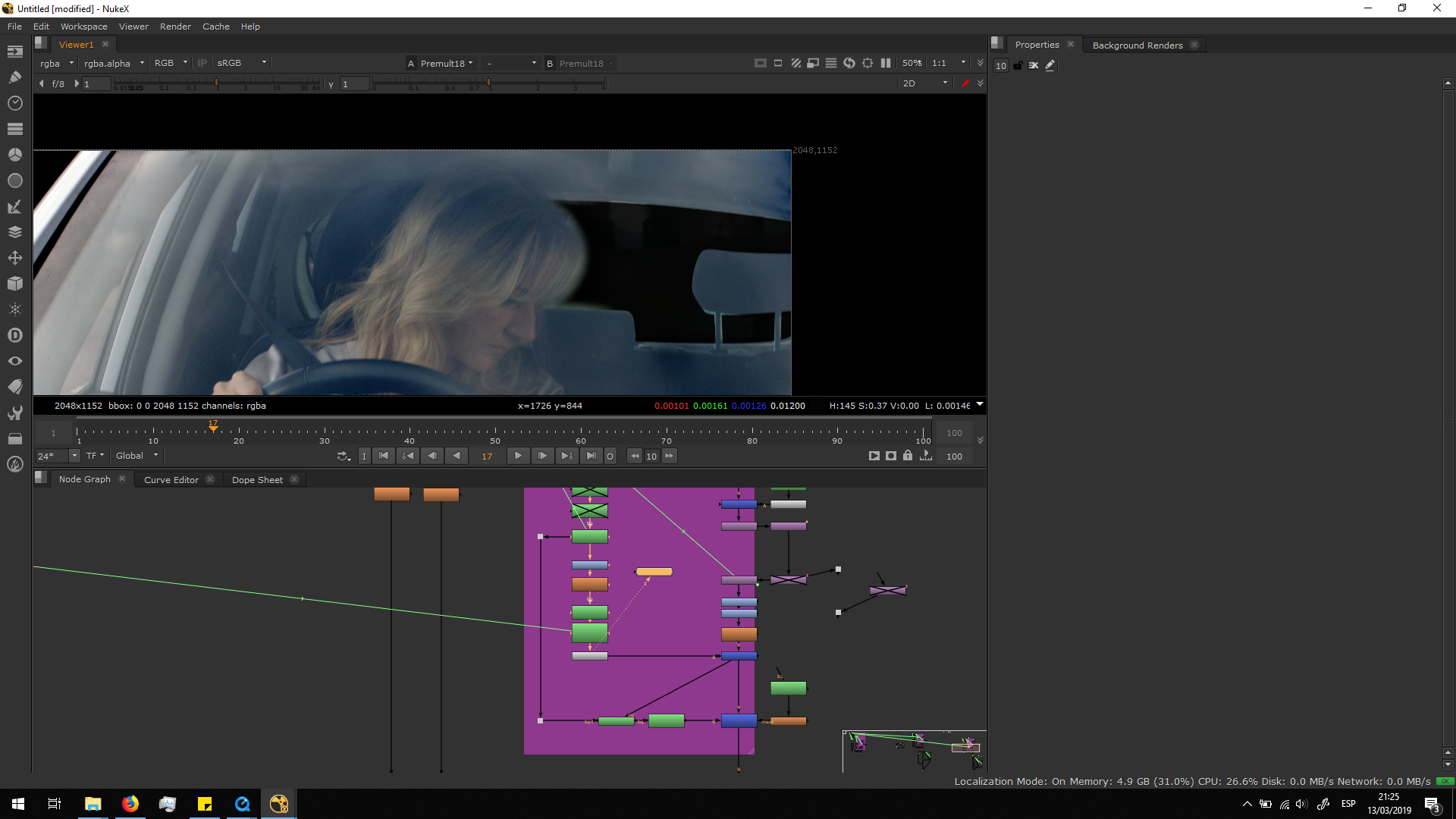1456x819 pixels.
Task: Toggle the ROI region icon in viewer
Action: coord(813,63)
